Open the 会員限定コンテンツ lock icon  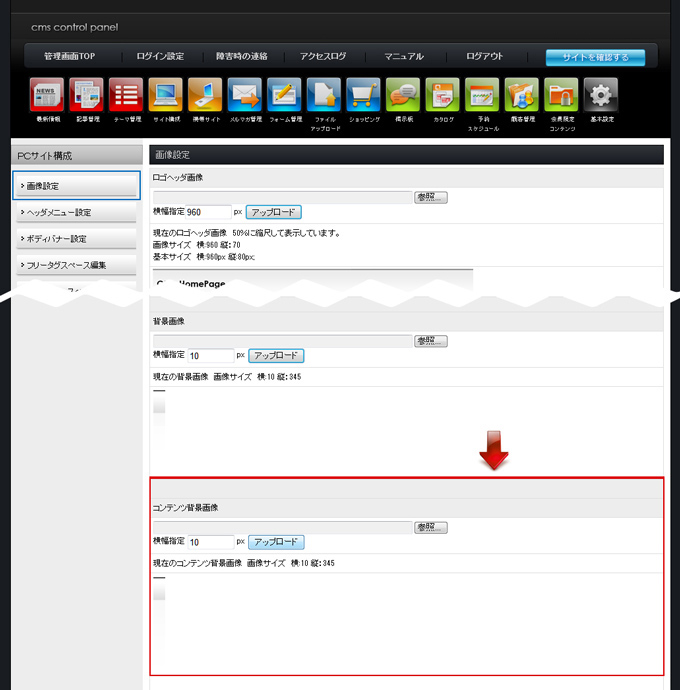pyautogui.click(x=562, y=95)
